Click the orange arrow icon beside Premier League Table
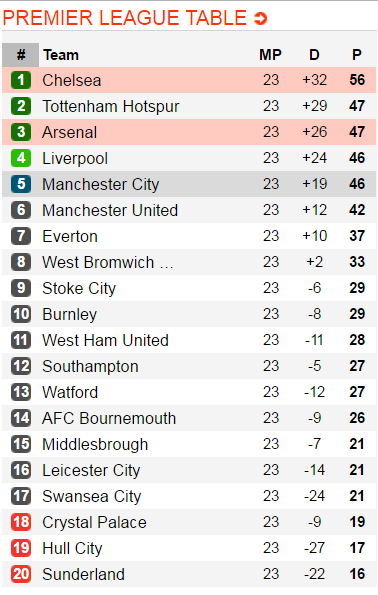The image size is (378, 595). (x=261, y=18)
